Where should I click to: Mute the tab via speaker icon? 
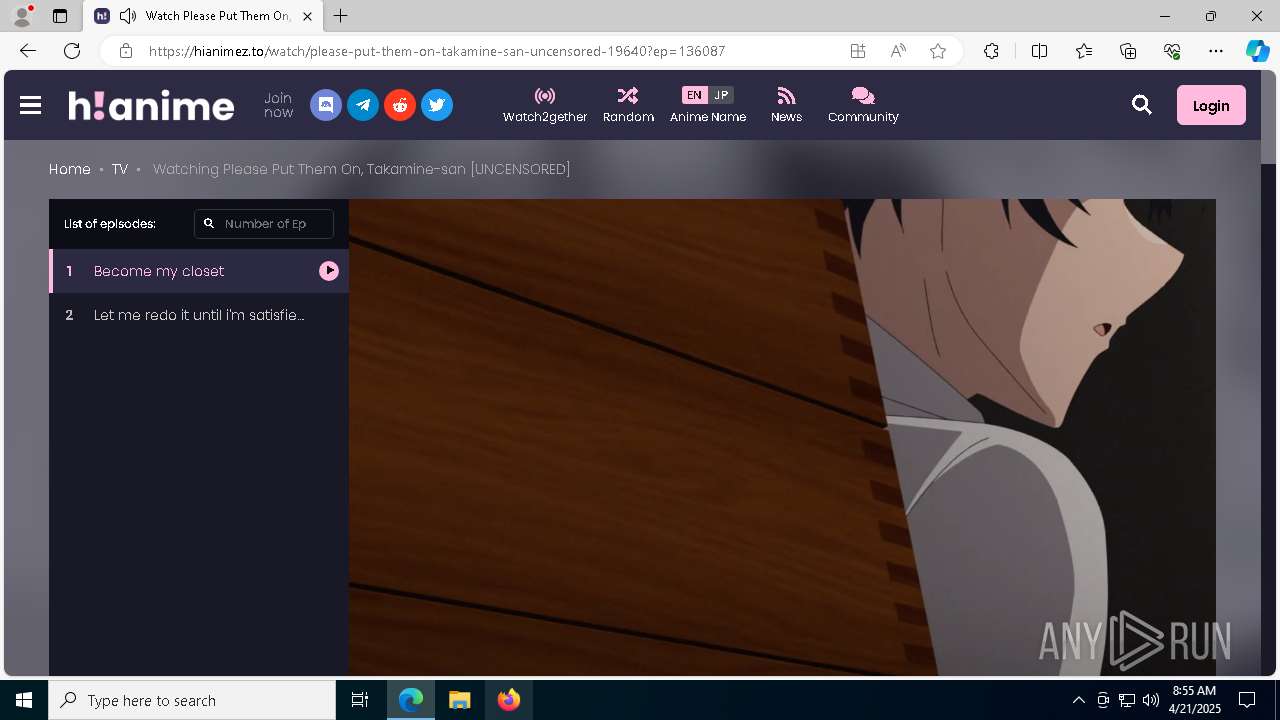(x=128, y=16)
